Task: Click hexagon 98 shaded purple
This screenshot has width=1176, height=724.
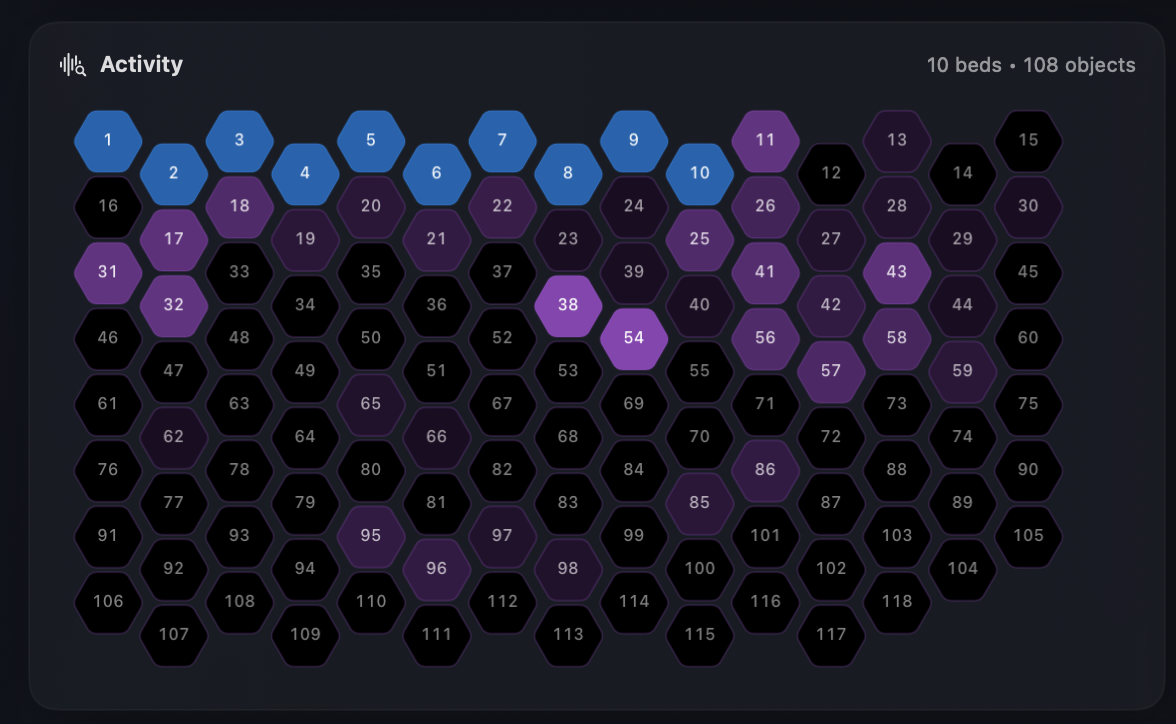Action: (568, 569)
